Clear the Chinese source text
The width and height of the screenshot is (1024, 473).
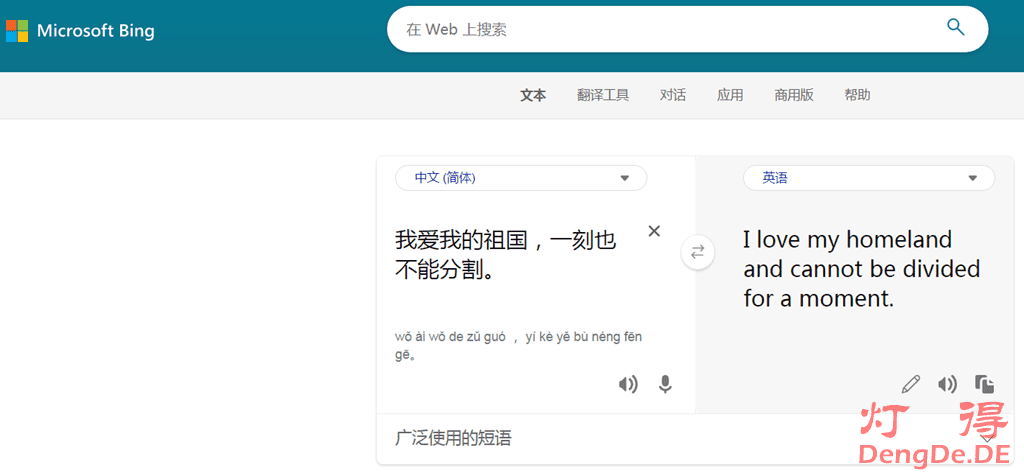click(x=654, y=231)
